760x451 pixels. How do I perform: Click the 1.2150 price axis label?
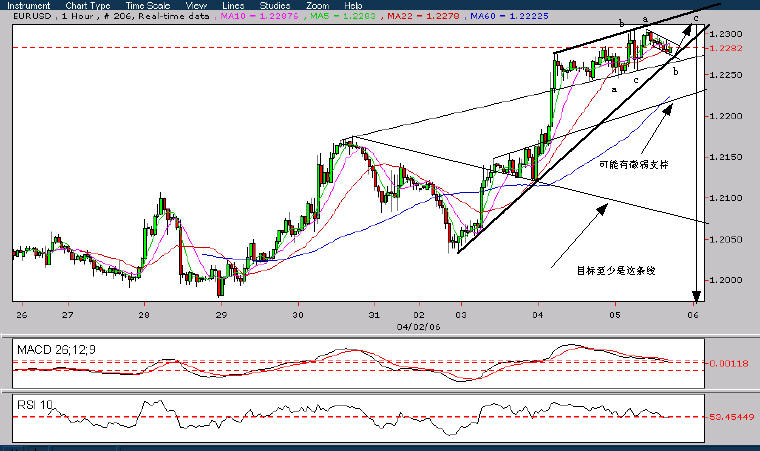point(726,157)
